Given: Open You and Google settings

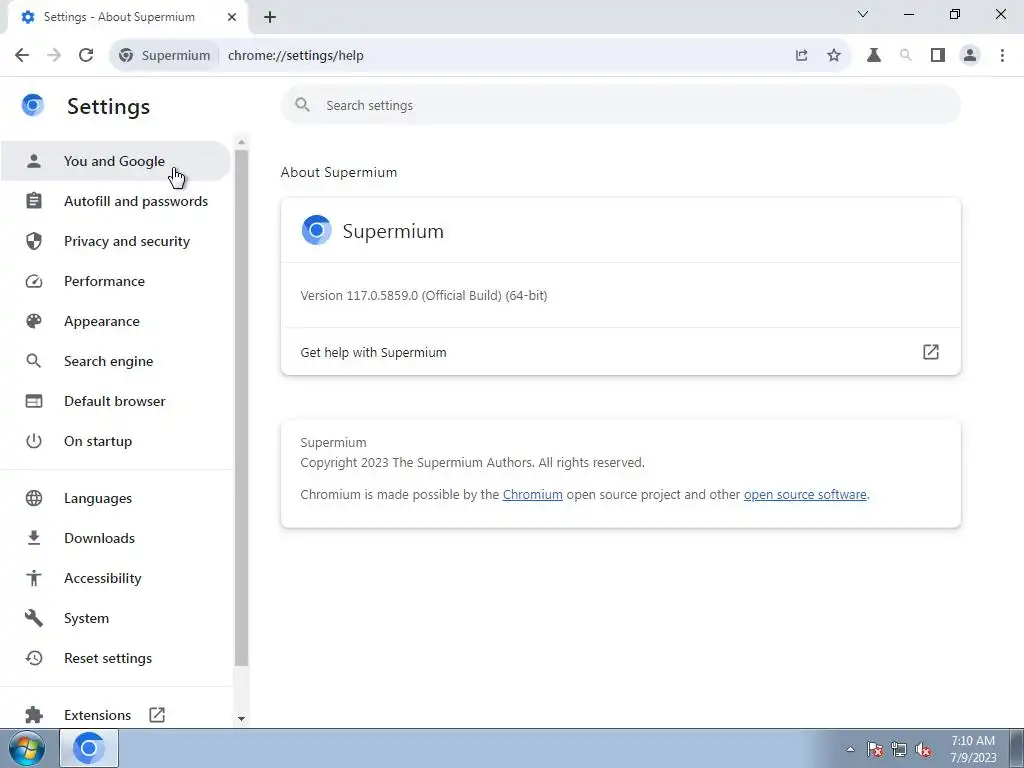Looking at the screenshot, I should (116, 161).
